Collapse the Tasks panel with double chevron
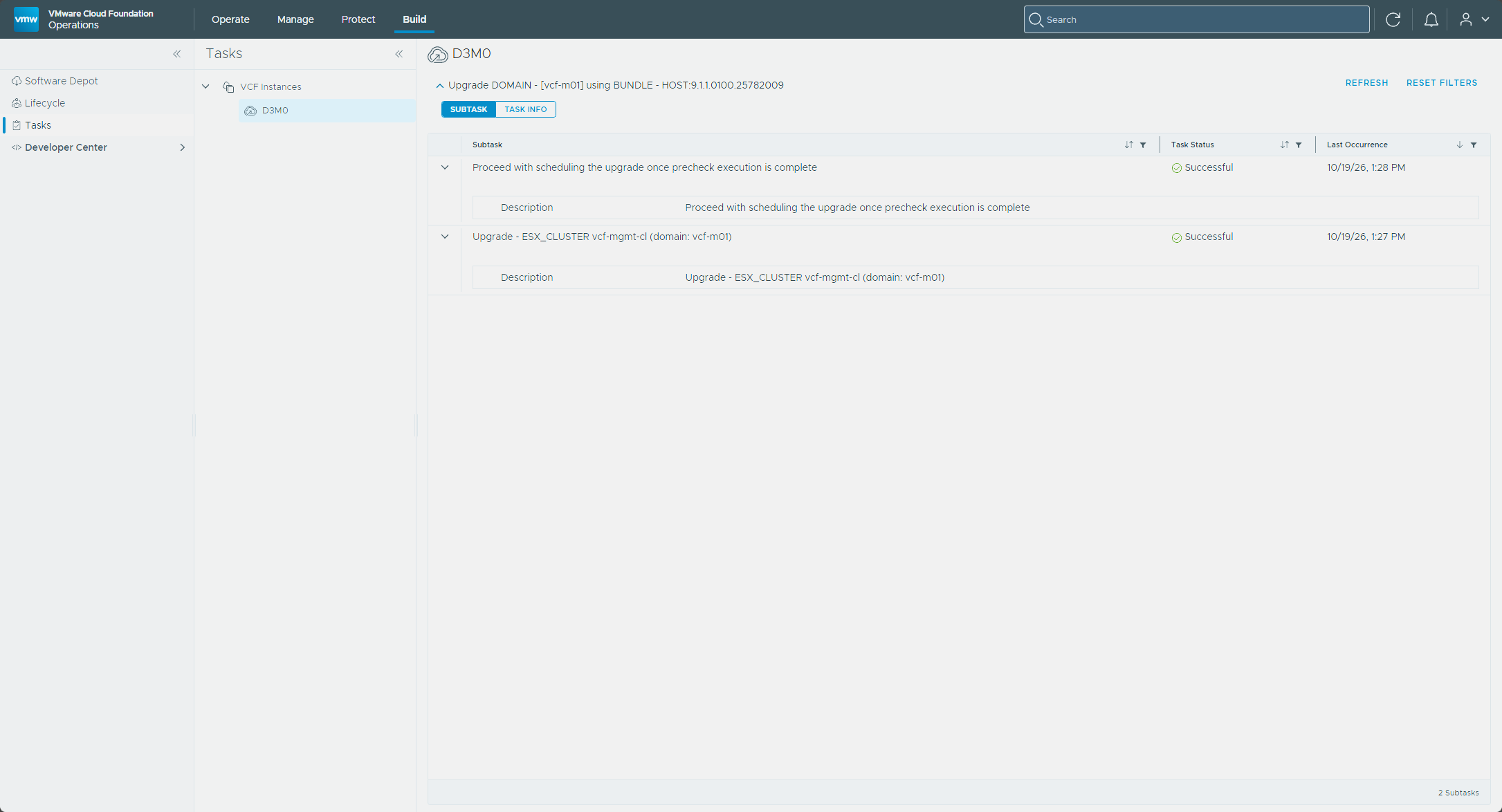 pyautogui.click(x=399, y=54)
